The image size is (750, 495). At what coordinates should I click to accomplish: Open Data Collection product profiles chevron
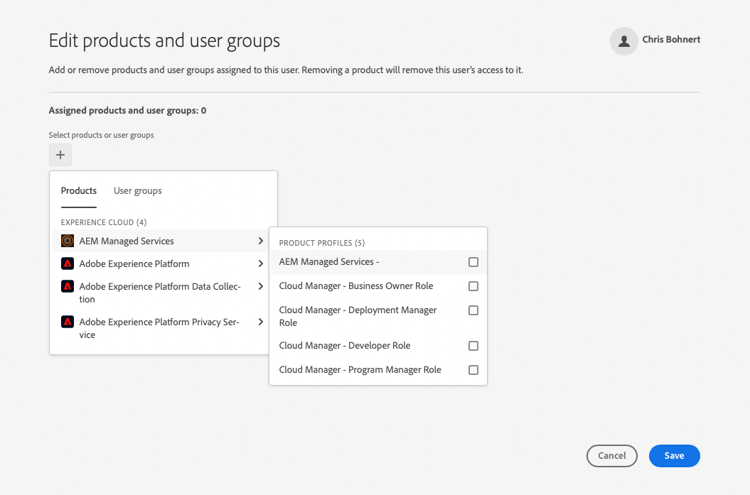pos(261,287)
